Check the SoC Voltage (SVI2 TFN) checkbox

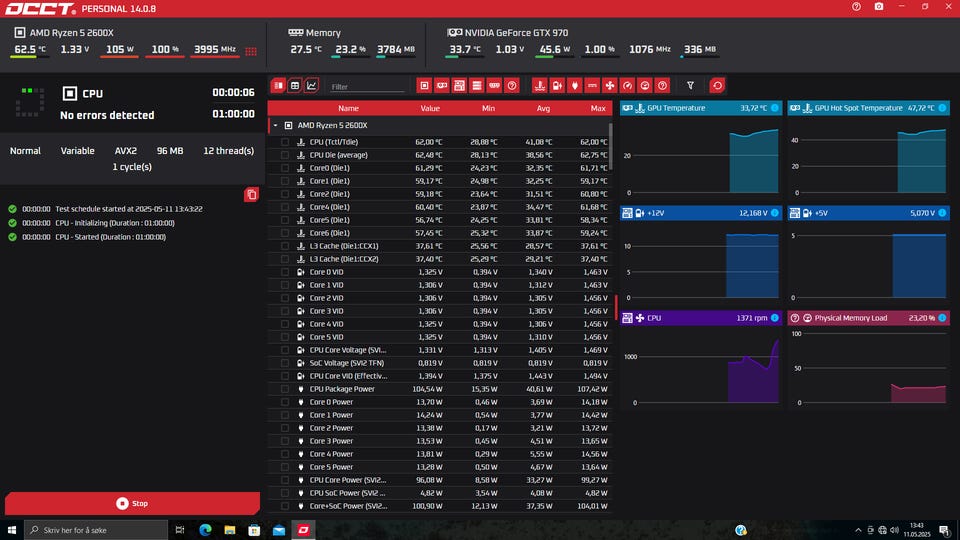tap(285, 363)
